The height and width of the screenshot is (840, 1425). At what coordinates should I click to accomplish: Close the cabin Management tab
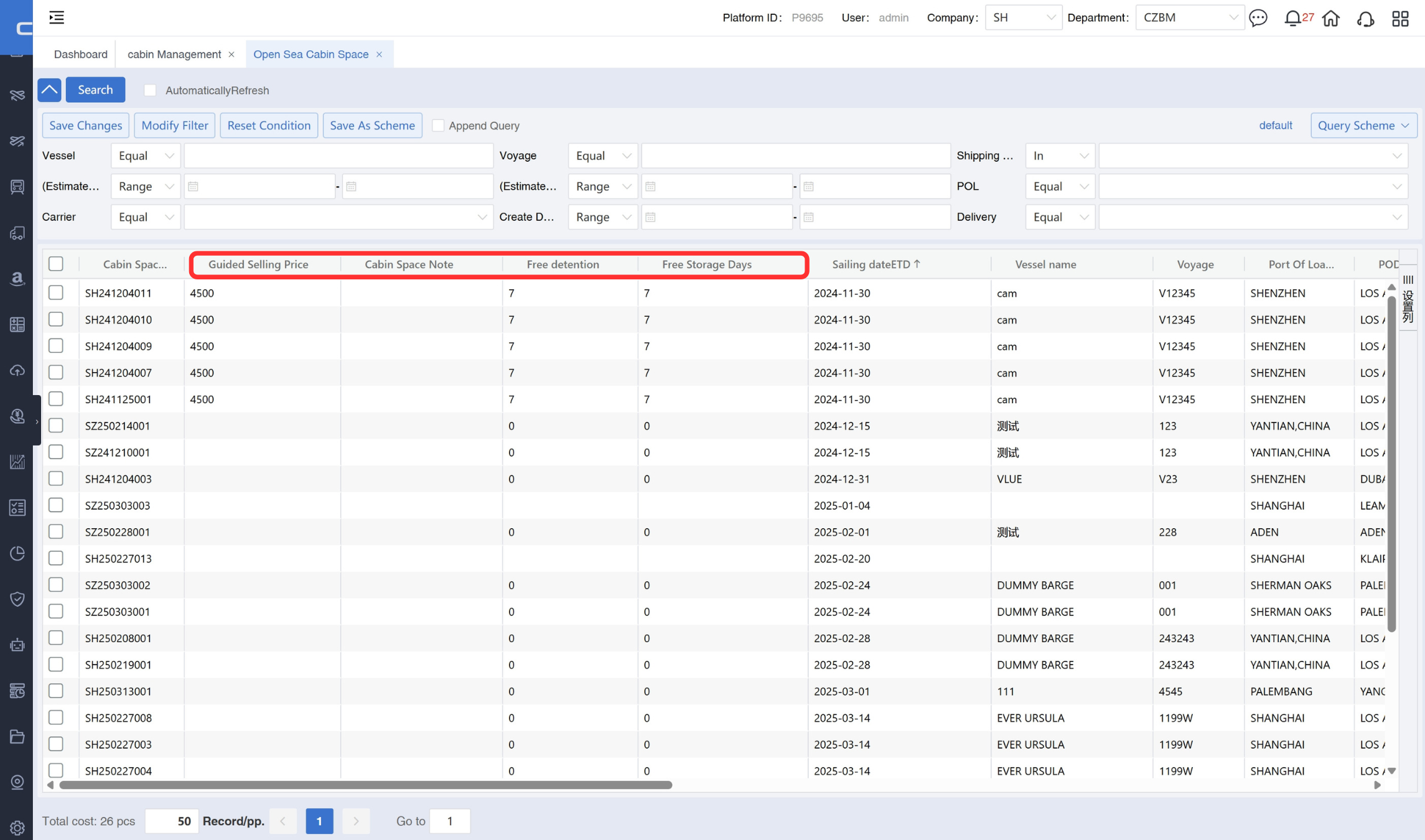(x=231, y=55)
